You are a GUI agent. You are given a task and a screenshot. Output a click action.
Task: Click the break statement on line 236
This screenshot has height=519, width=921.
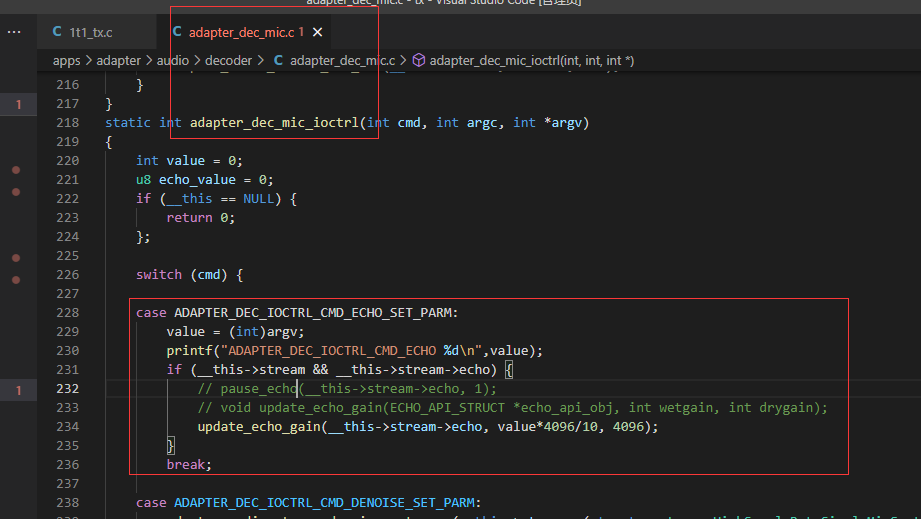click(x=189, y=464)
